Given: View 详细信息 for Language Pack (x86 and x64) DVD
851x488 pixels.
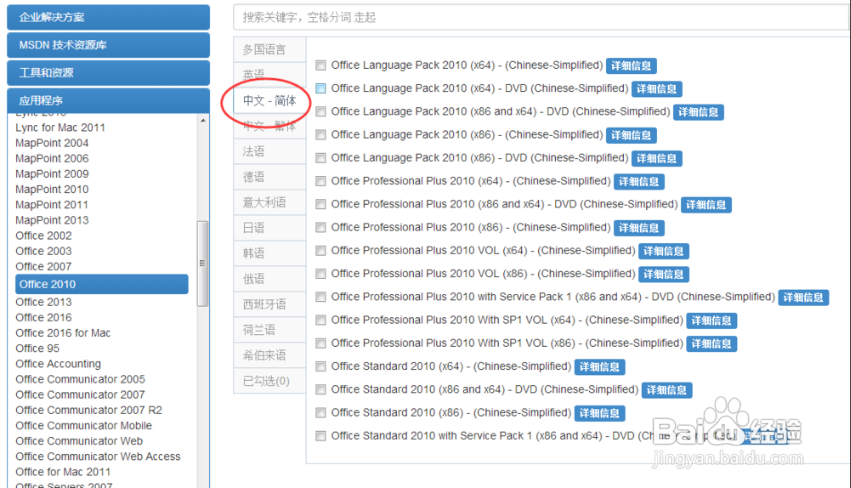Looking at the screenshot, I should [x=698, y=112].
